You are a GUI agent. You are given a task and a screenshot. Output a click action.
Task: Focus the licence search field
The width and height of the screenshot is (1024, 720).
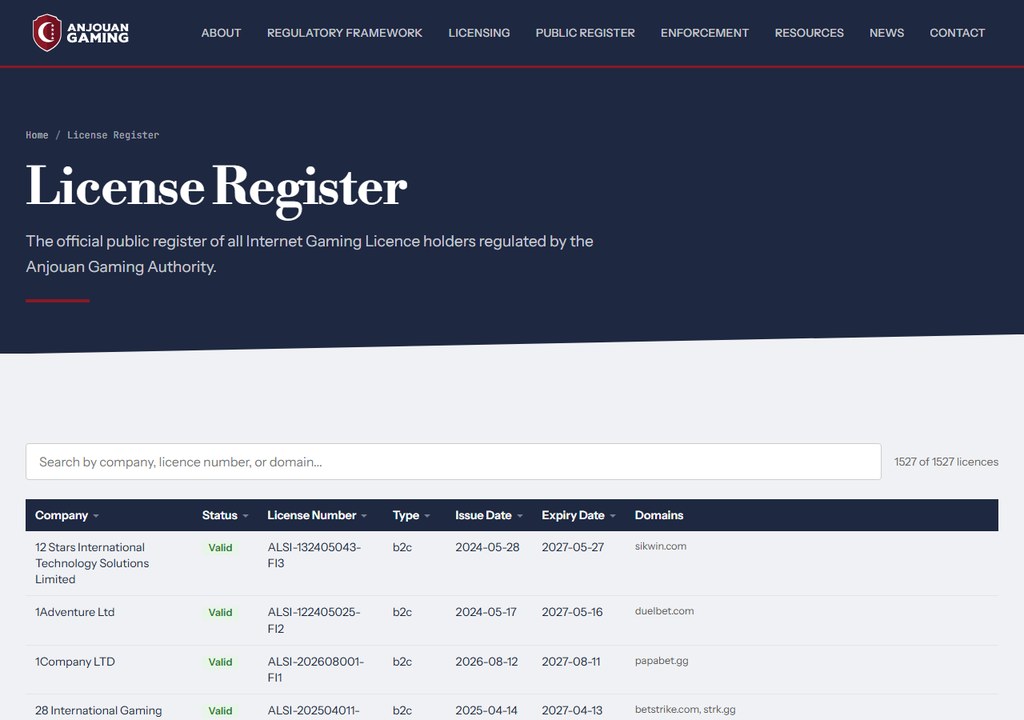point(453,462)
